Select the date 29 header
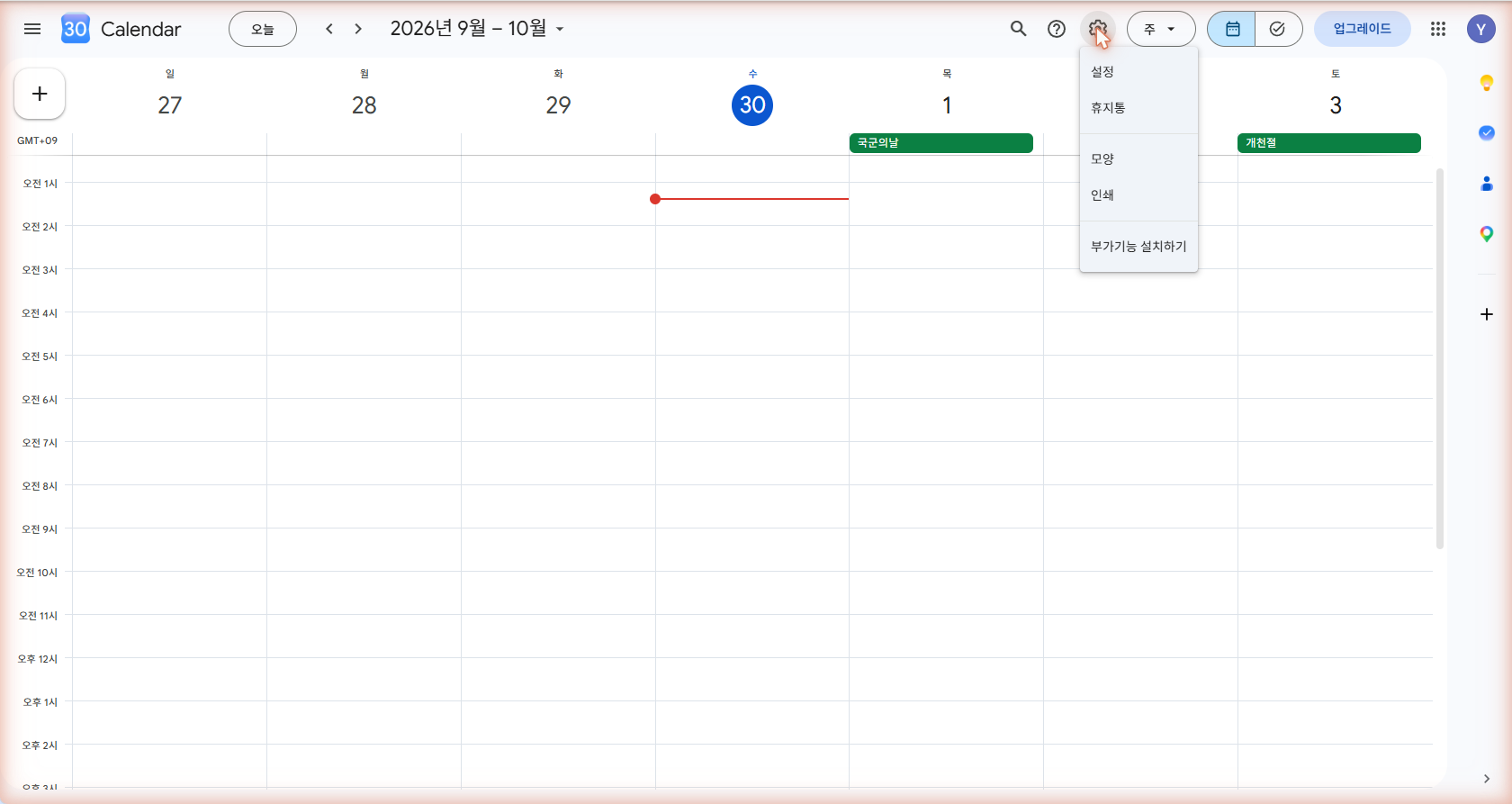 pos(559,105)
